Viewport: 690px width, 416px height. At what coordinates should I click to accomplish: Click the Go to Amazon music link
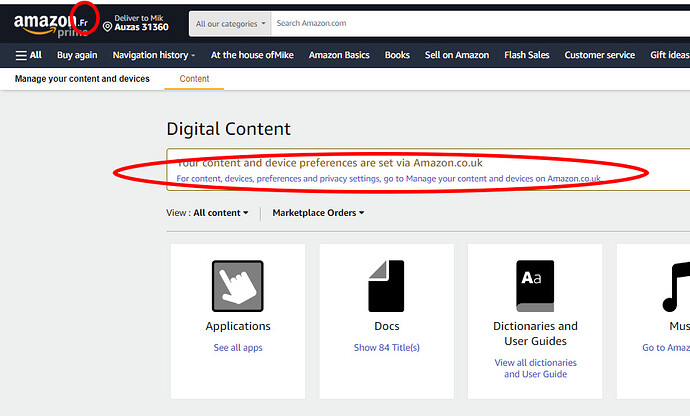click(x=666, y=348)
